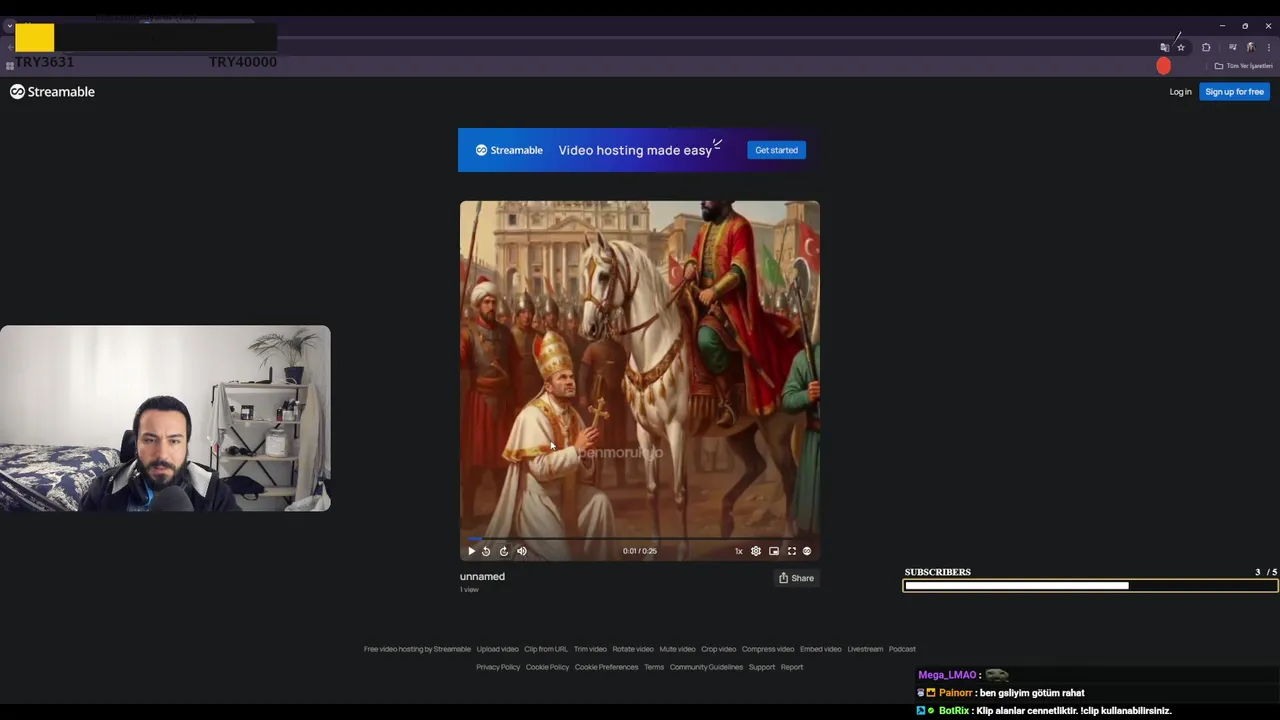Viewport: 1280px width, 720px height.
Task: Open the browser profile avatar
Action: coord(1250,47)
